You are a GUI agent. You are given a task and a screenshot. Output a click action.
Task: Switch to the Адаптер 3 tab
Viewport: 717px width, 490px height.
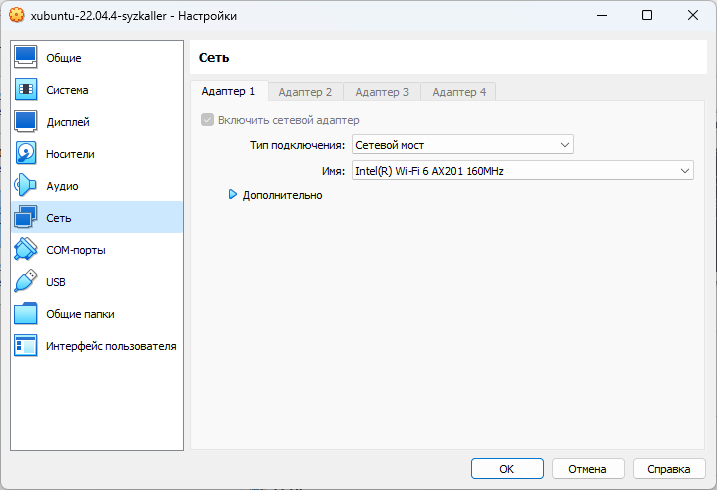click(x=381, y=92)
